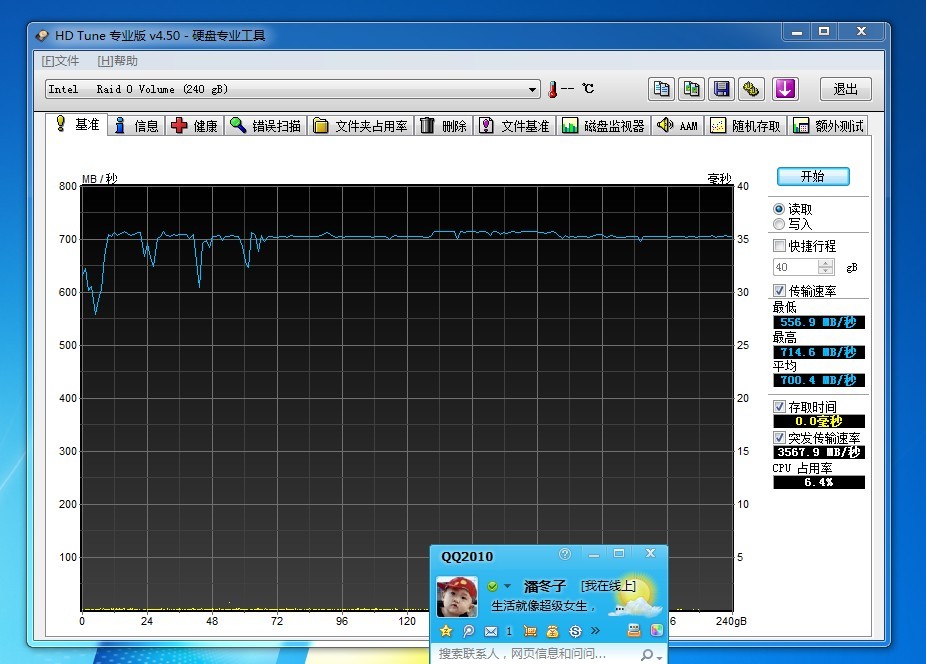Click the QQ star level icon

point(446,631)
